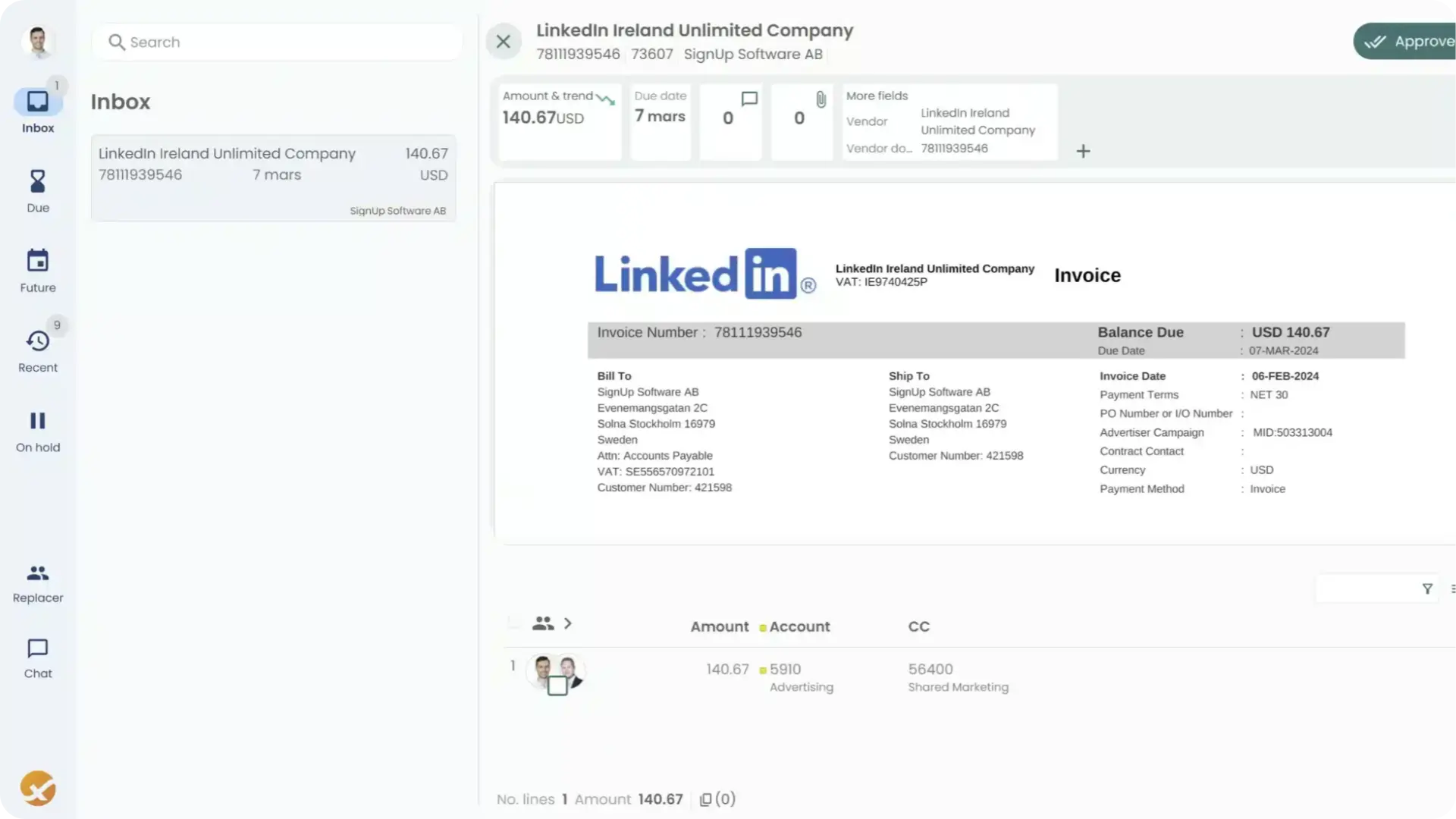Open the Recent history view
1456x819 pixels.
click(37, 341)
